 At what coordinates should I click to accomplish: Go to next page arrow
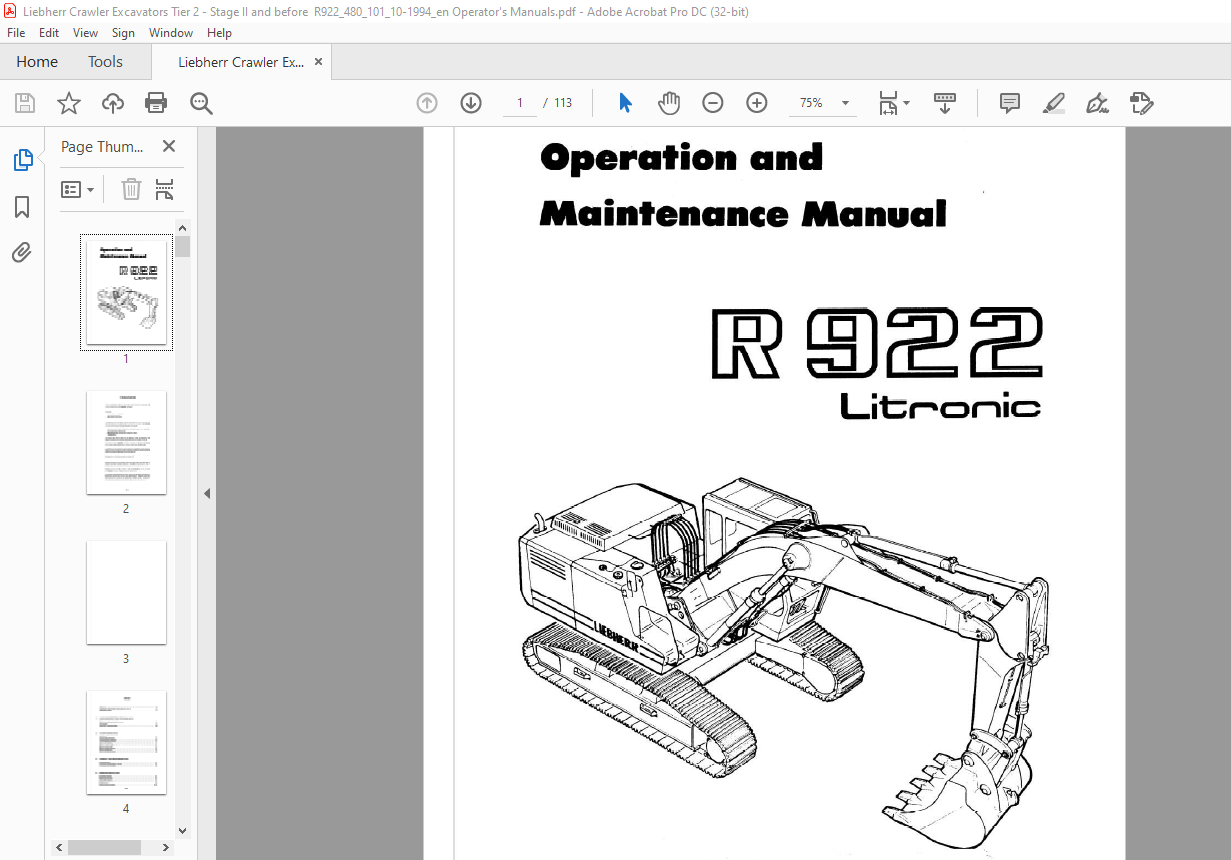[471, 103]
